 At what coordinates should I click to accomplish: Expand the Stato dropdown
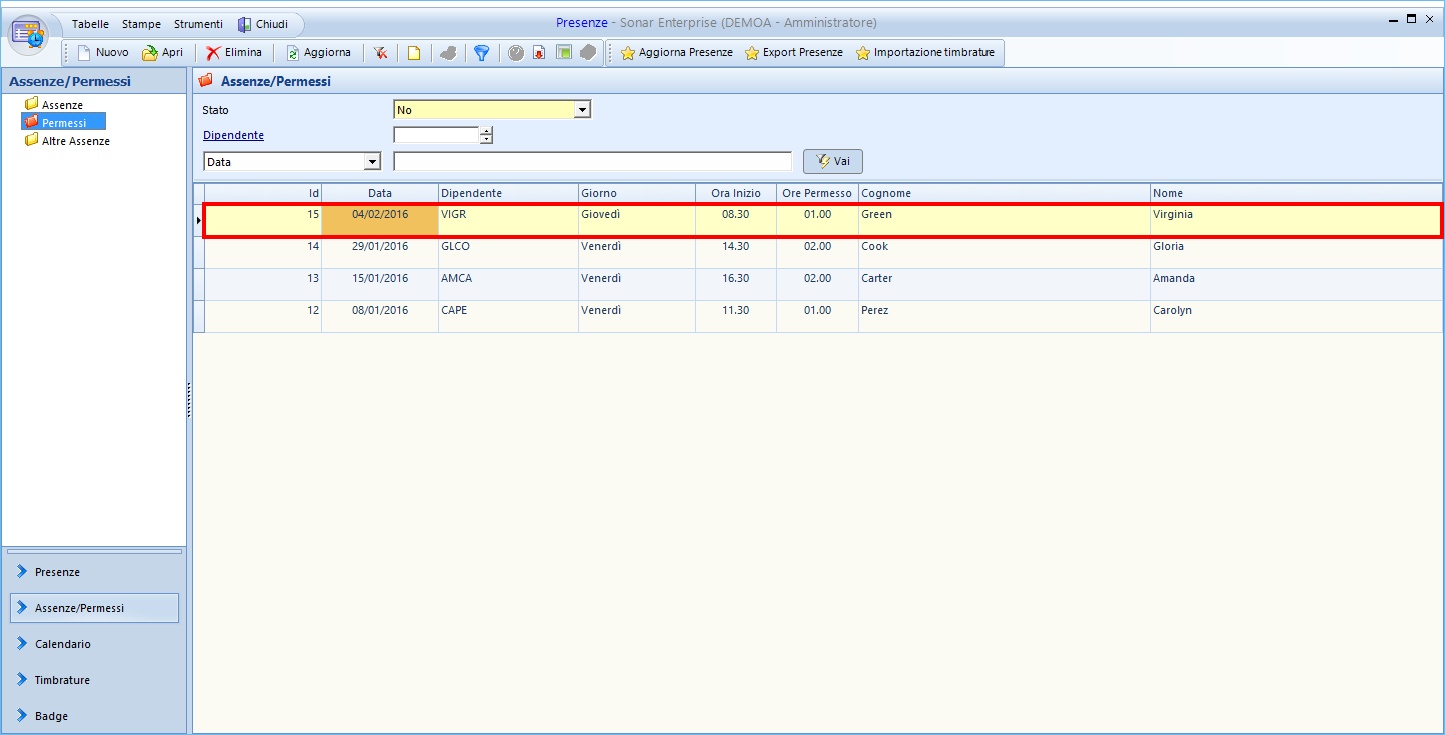tap(582, 110)
